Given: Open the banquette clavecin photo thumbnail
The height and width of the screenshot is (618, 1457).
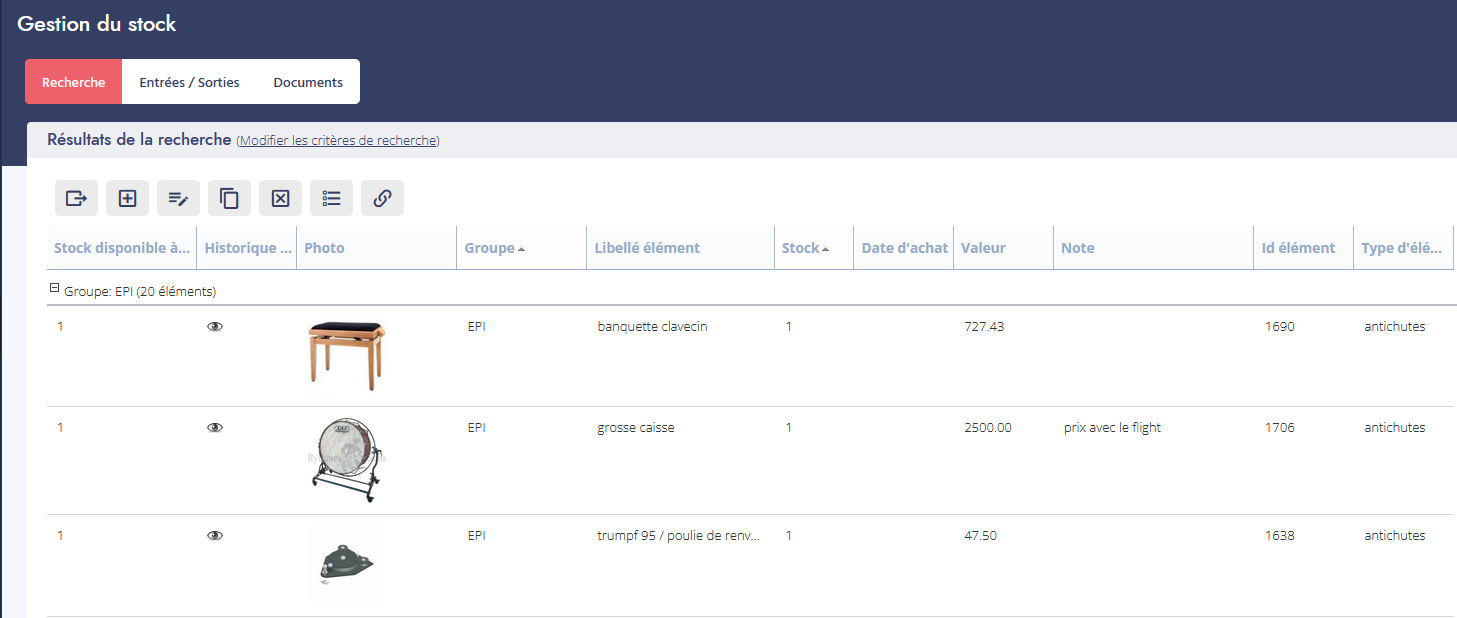Looking at the screenshot, I should click(347, 356).
